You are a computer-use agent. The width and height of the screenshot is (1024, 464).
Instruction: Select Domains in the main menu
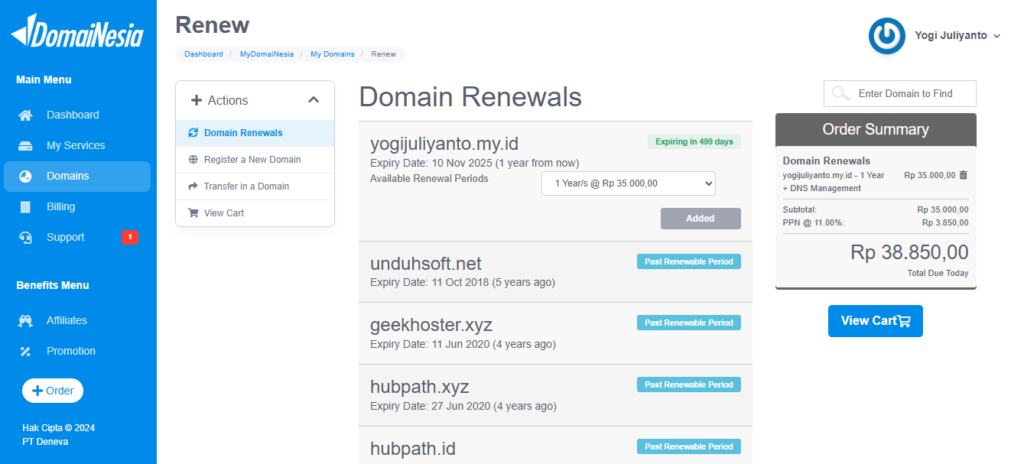pyautogui.click(x=67, y=176)
